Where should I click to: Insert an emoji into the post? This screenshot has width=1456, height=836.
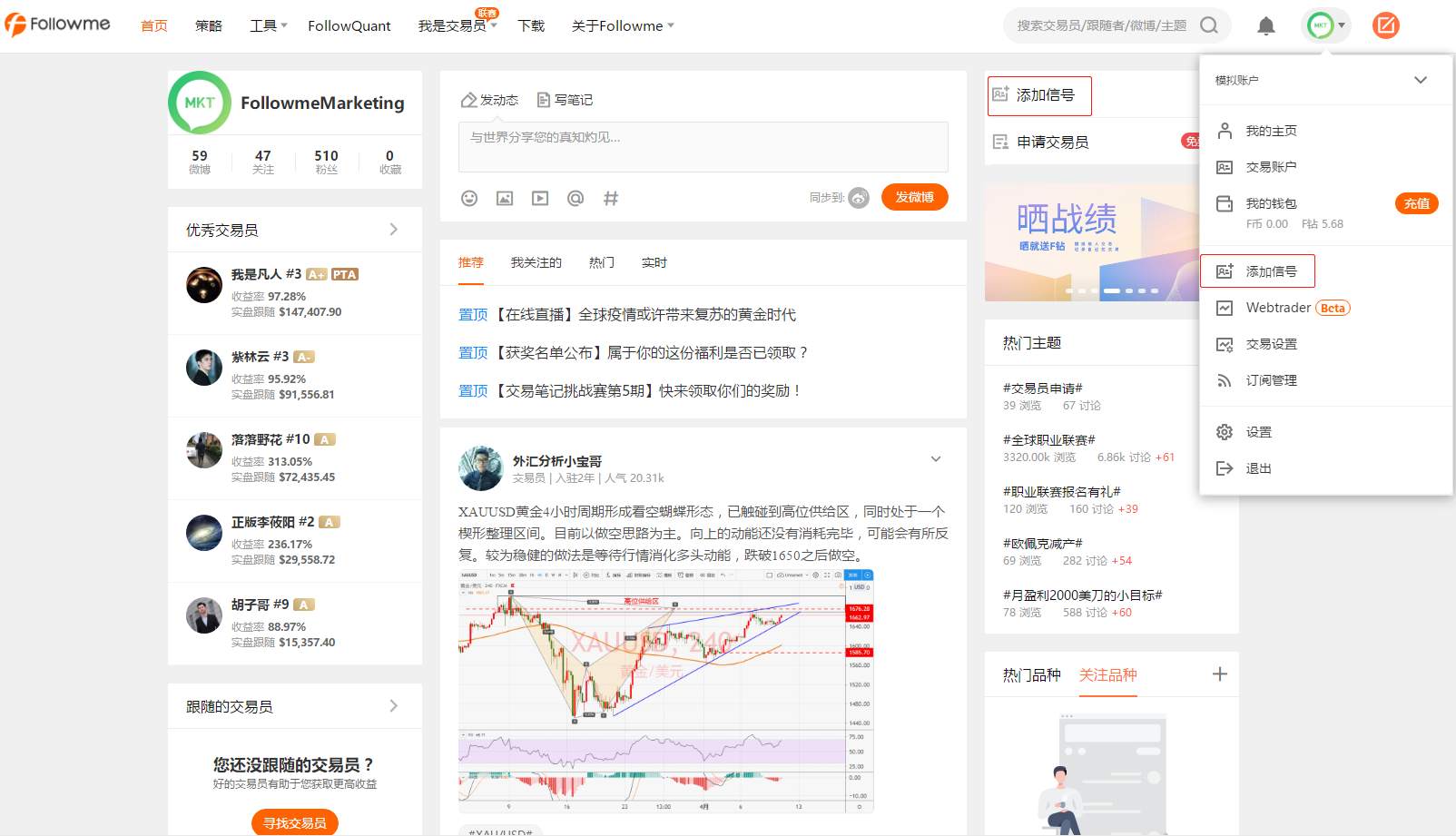coord(469,198)
